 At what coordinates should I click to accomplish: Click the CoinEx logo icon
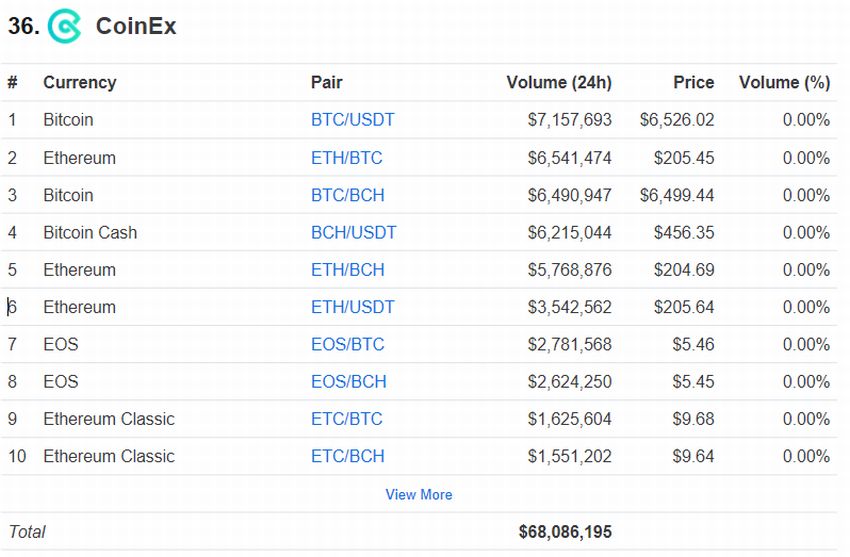pyautogui.click(x=64, y=26)
